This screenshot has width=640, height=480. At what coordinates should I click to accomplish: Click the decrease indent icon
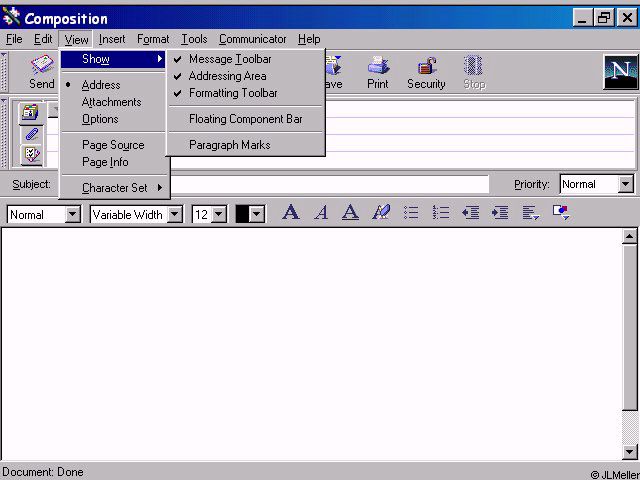coord(471,213)
